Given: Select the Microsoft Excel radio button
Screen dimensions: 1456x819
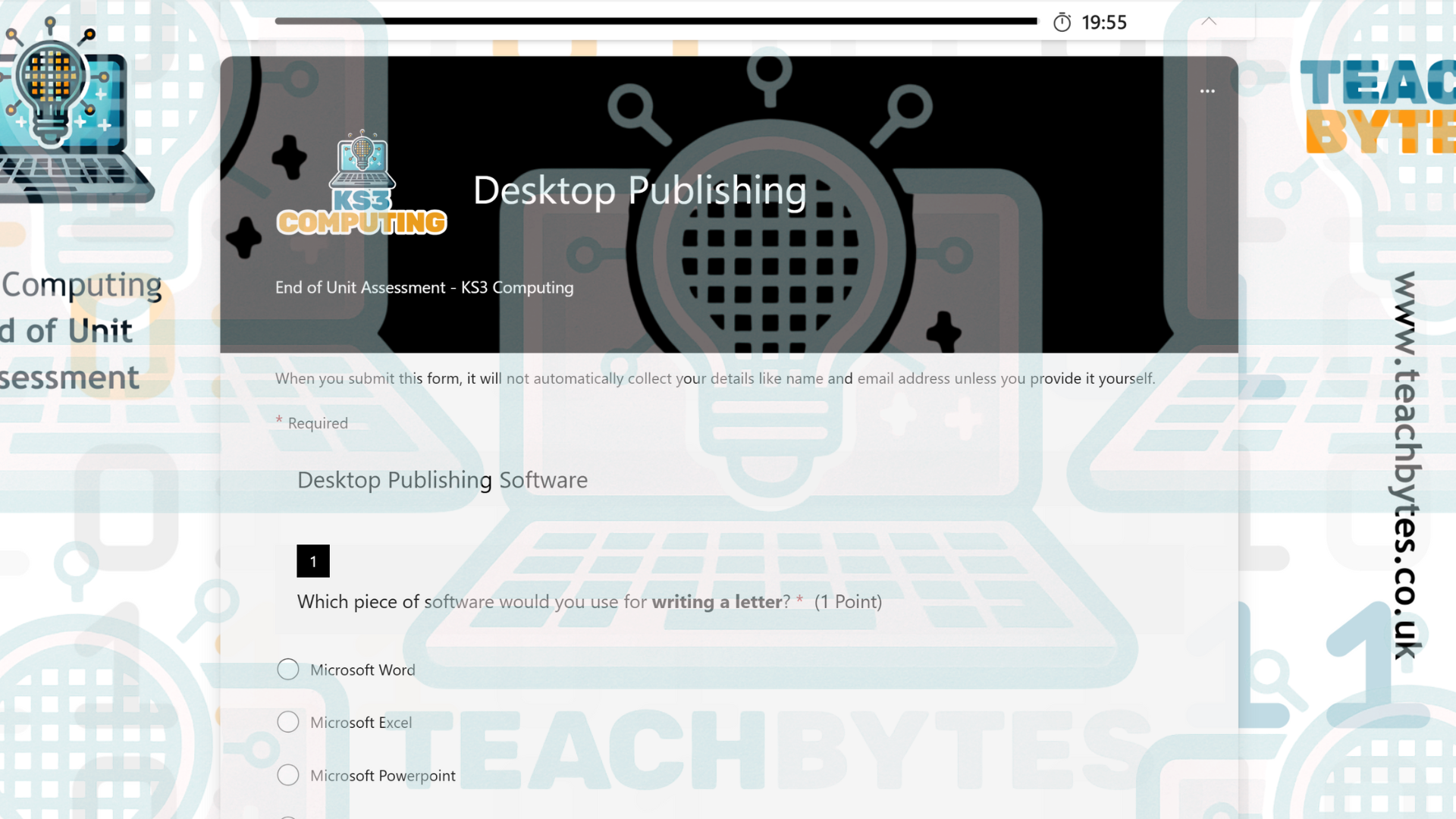Looking at the screenshot, I should pyautogui.click(x=288, y=722).
